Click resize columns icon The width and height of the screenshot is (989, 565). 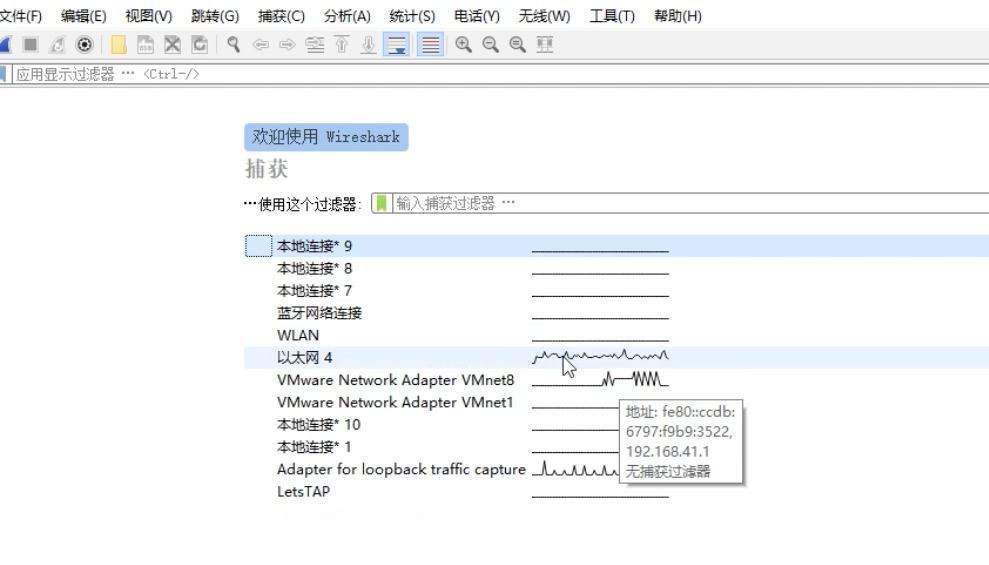tap(545, 45)
